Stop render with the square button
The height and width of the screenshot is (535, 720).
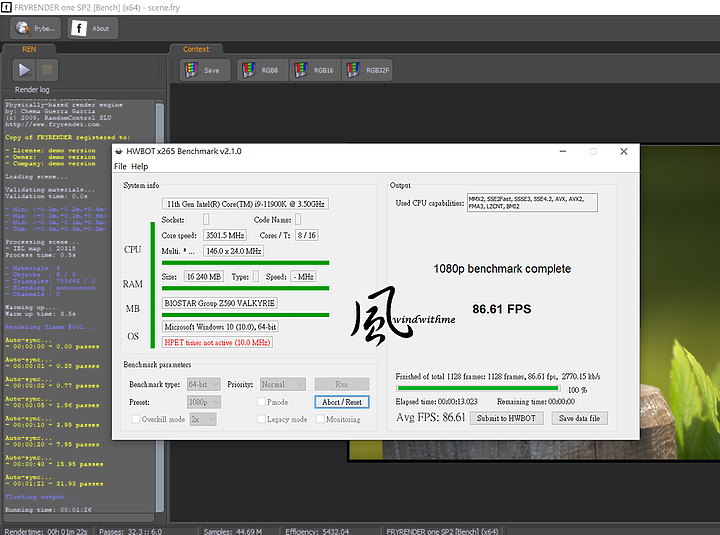click(x=47, y=70)
